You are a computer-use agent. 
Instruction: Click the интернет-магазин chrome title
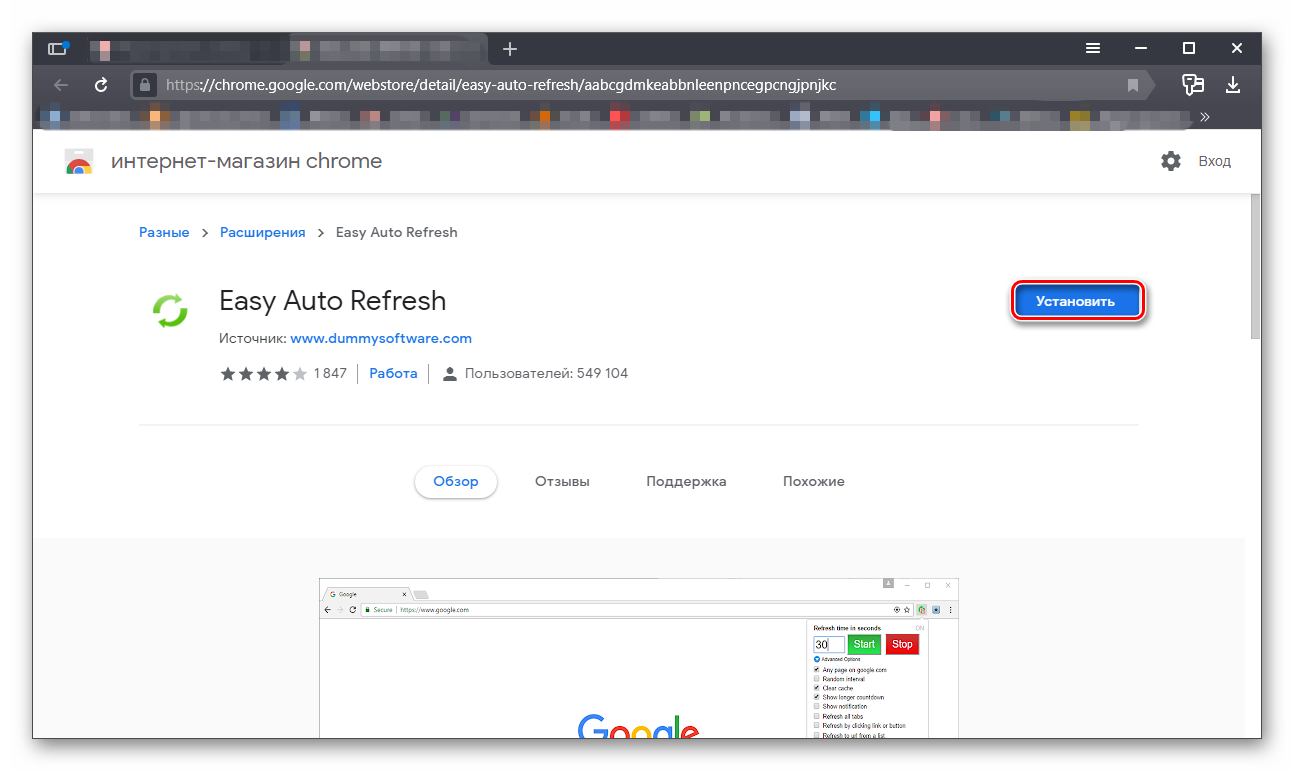(246, 161)
